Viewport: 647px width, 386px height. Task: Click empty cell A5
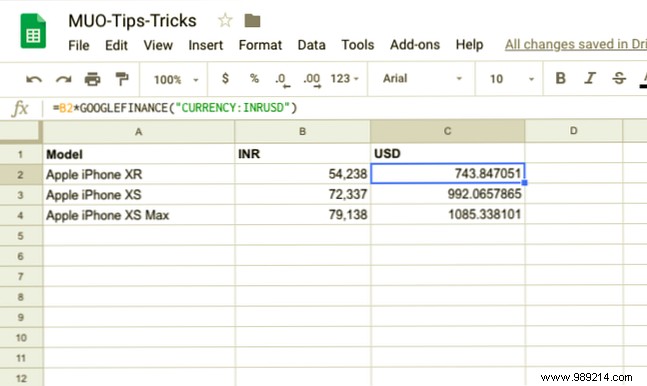(x=139, y=236)
